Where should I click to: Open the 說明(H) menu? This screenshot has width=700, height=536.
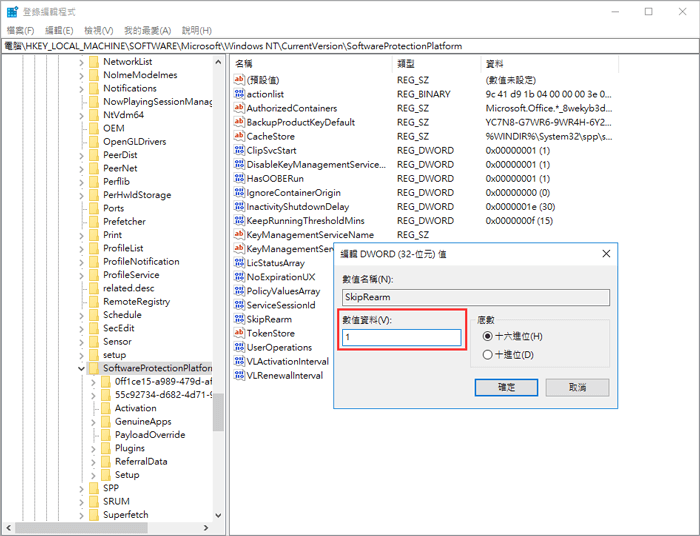point(197,30)
